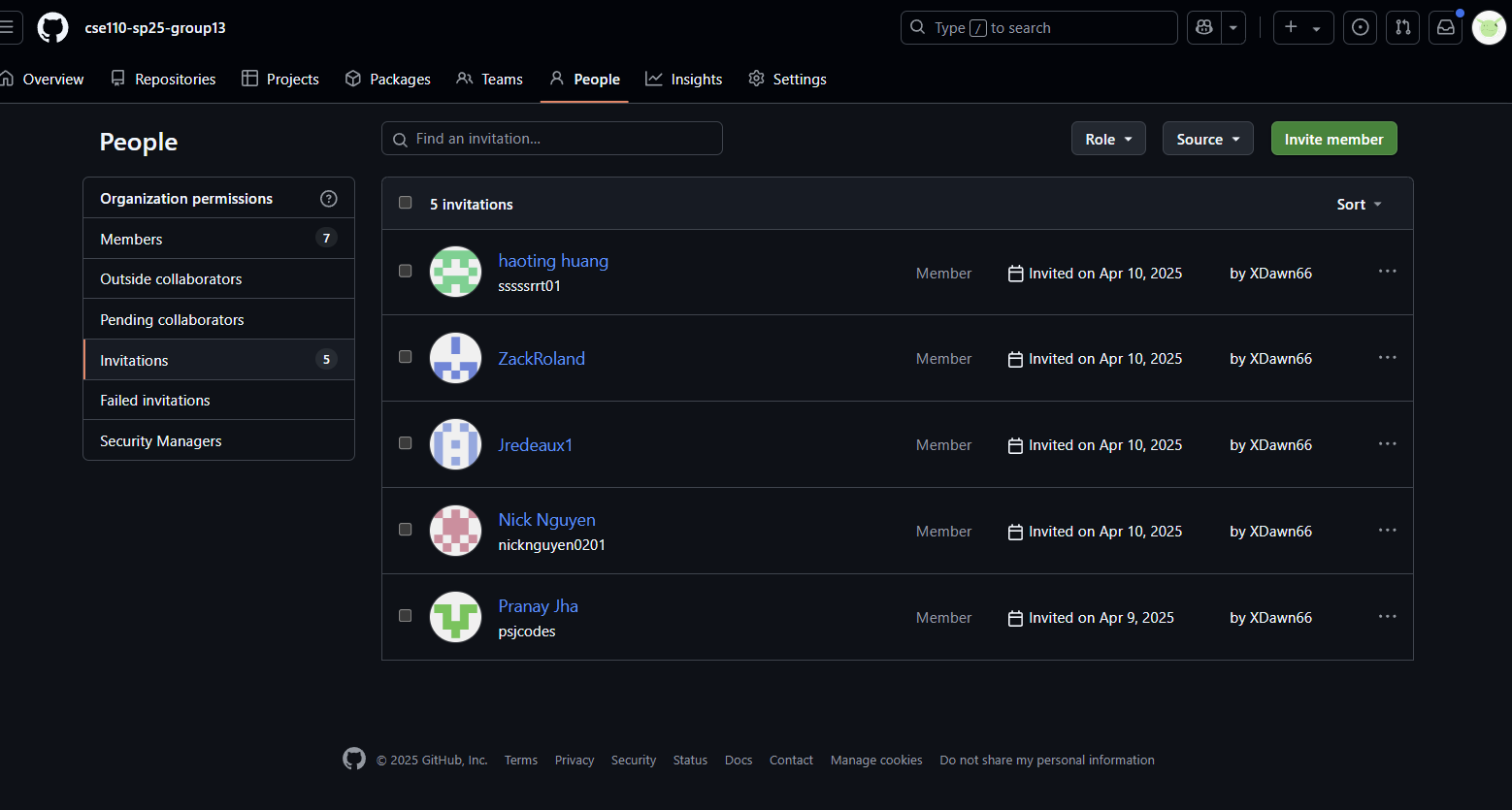Click Manage cookies in the footer
1512x810 pixels.
click(x=876, y=761)
